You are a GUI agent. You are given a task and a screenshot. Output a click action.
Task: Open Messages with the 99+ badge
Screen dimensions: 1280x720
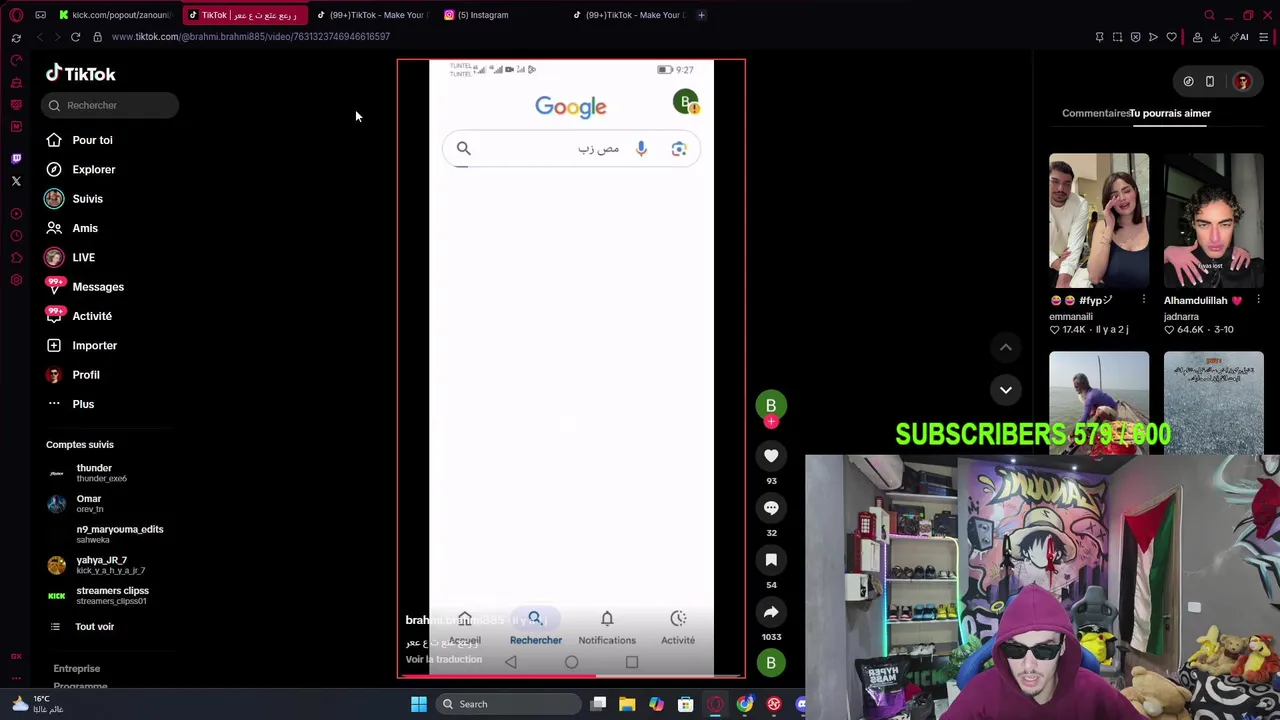click(x=85, y=287)
